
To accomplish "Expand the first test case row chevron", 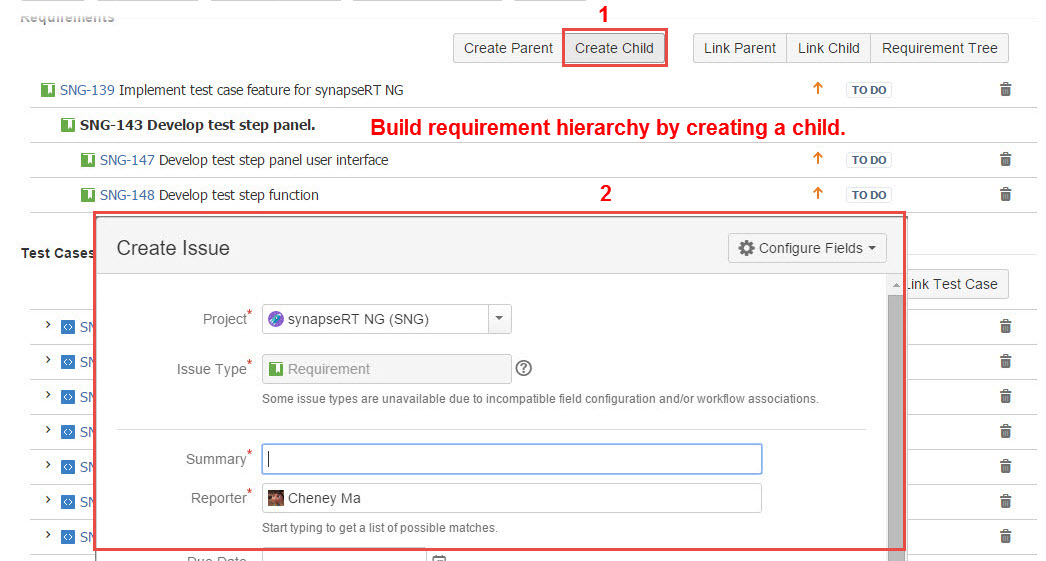I will pyautogui.click(x=47, y=326).
